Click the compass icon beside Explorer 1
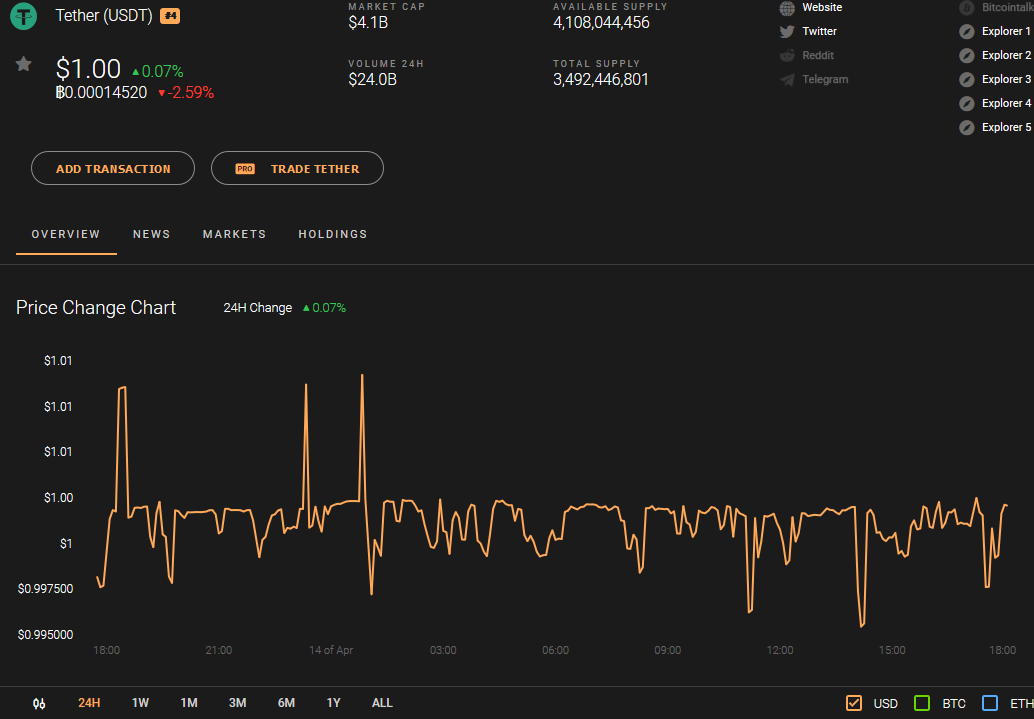Image resolution: width=1034 pixels, height=719 pixels. click(967, 32)
